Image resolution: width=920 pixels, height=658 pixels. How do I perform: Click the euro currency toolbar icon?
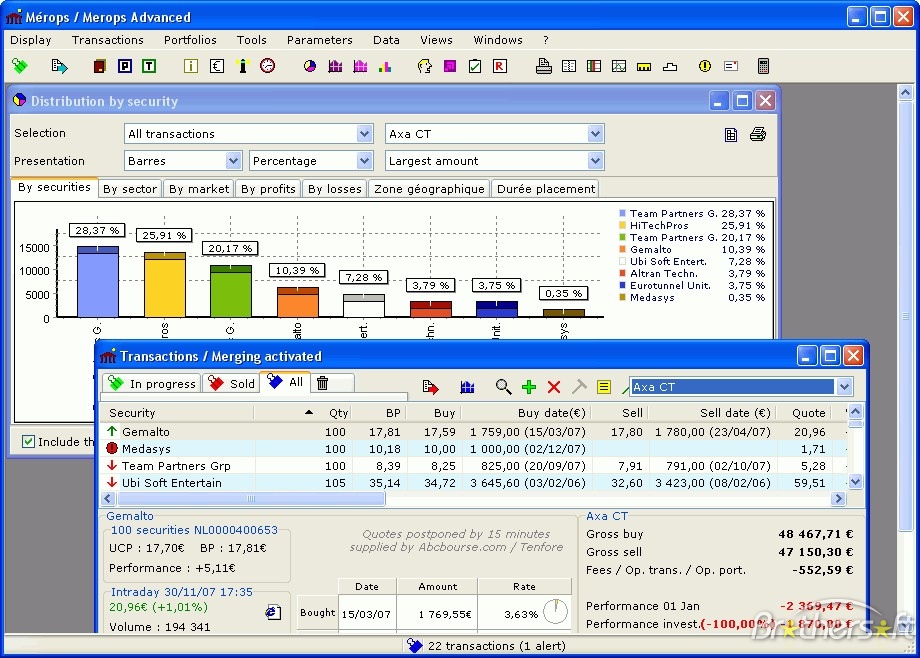click(216, 66)
